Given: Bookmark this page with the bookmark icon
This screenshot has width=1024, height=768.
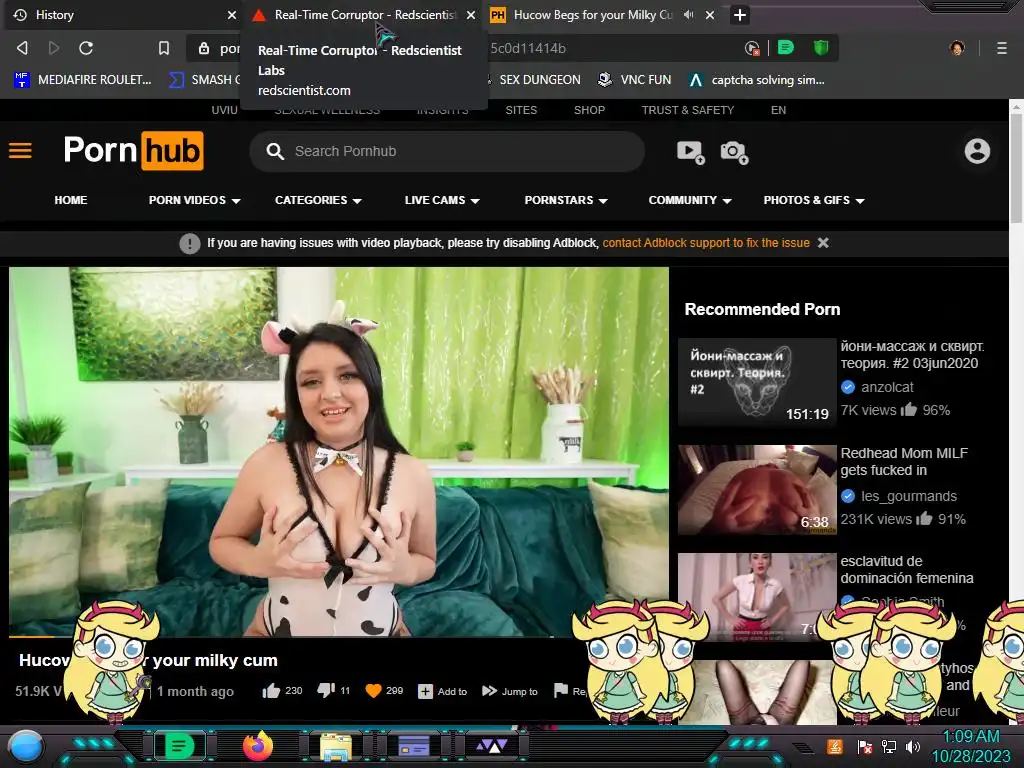Looking at the screenshot, I should pos(164,48).
